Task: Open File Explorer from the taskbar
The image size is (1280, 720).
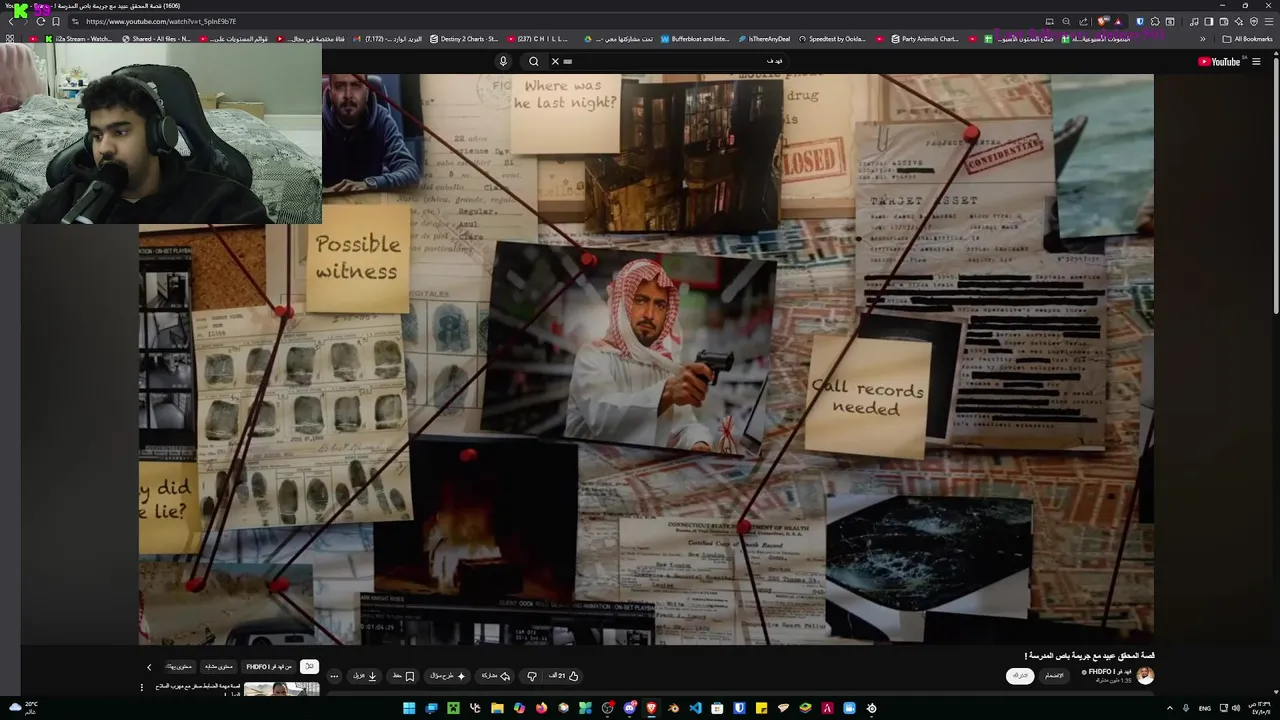Action: point(497,708)
